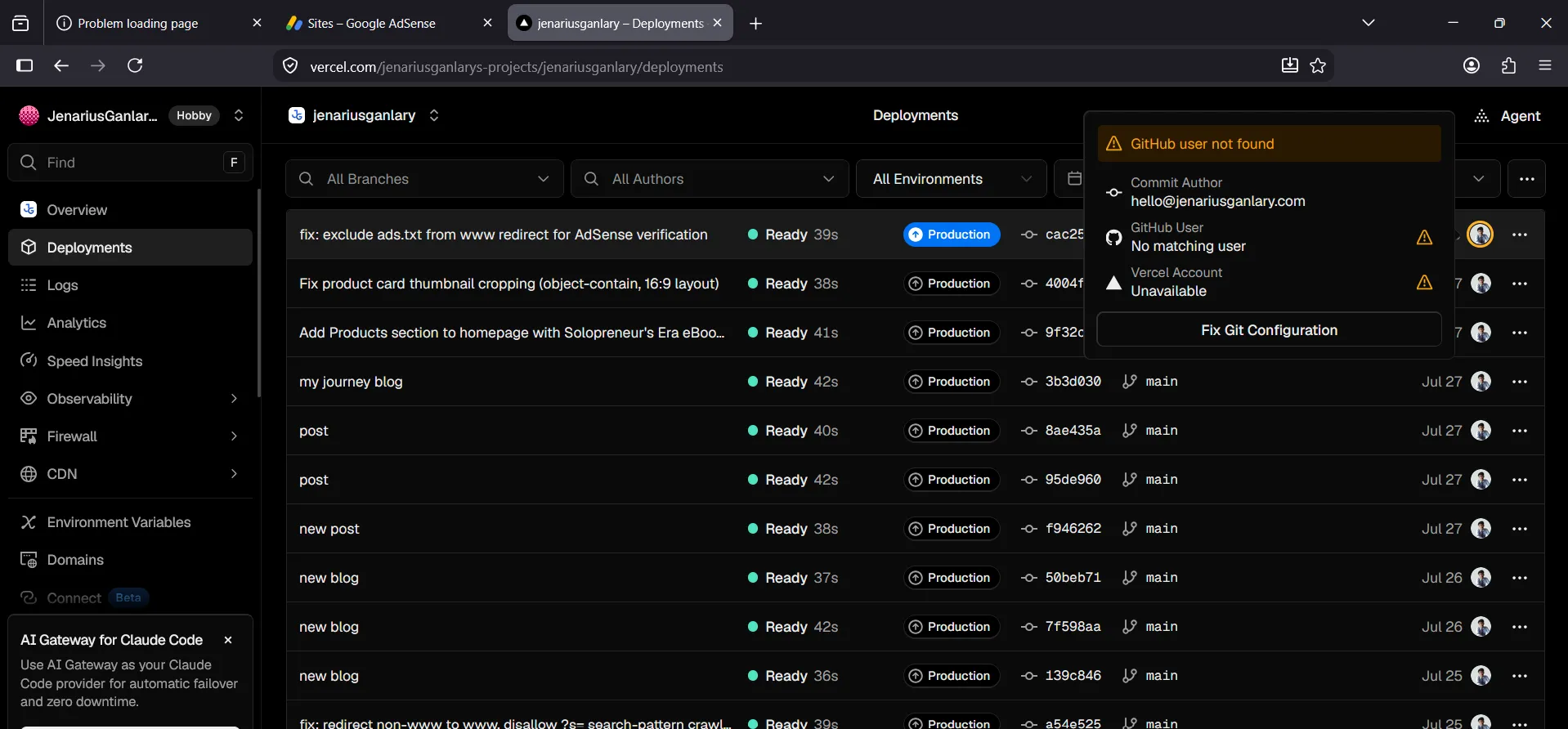1568x729 pixels.
Task: Open the browser hamburger application menu
Action: (x=1545, y=66)
